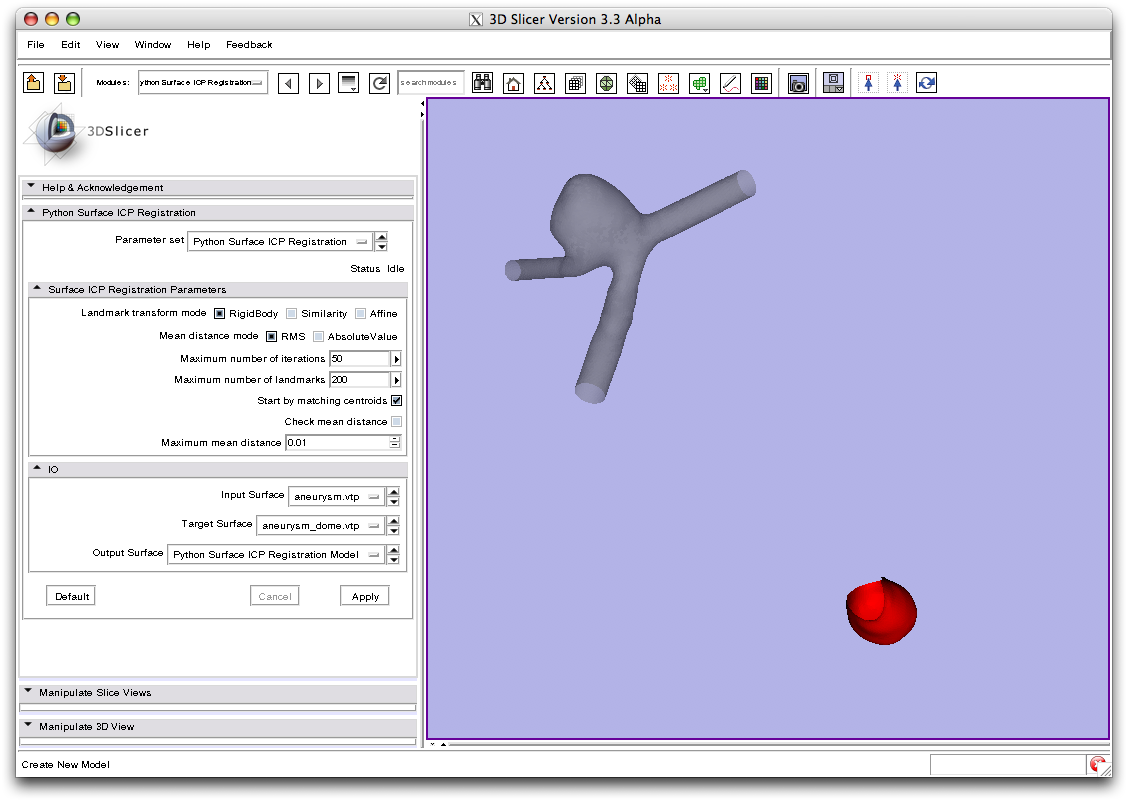Open the Input Surface aneurysm.vtp dropdown
This screenshot has width=1128, height=801.
[336, 497]
